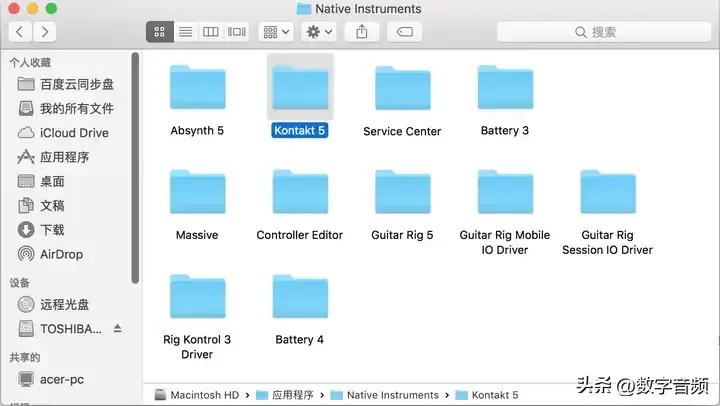This screenshot has height=406, width=720.
Task: Open the gear action menu
Action: [319, 32]
